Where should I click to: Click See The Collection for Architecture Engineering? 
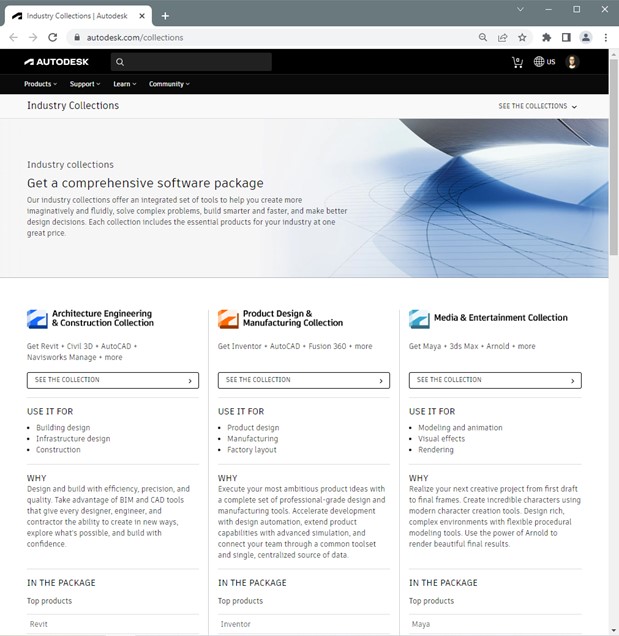113,380
